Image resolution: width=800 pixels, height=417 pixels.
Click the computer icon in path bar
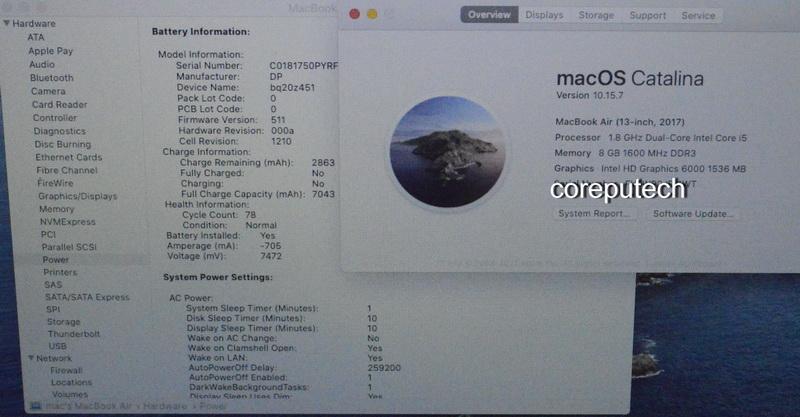[x=35, y=407]
